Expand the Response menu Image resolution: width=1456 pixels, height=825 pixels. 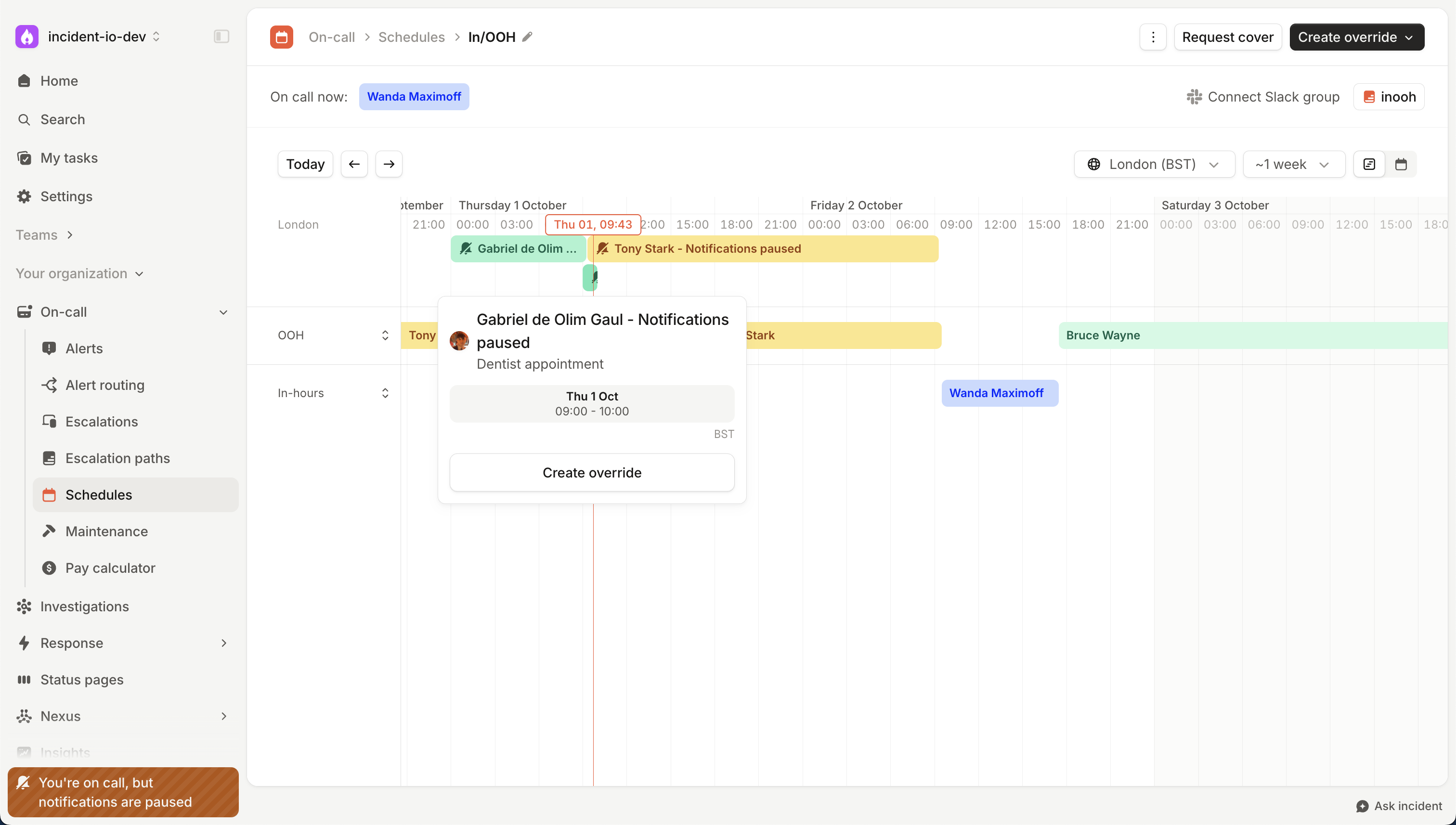[x=223, y=643]
